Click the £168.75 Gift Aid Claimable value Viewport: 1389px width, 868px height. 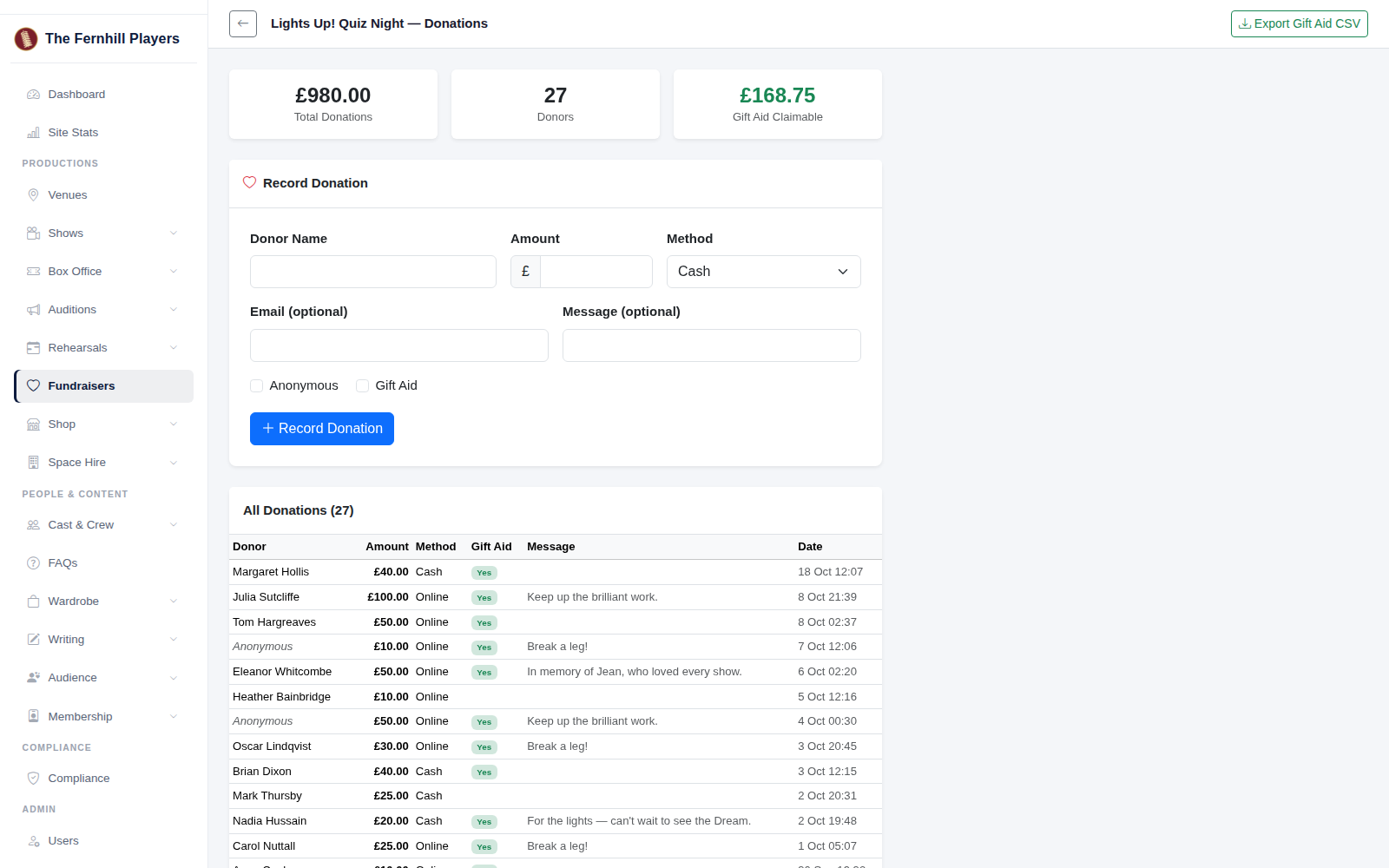(778, 95)
